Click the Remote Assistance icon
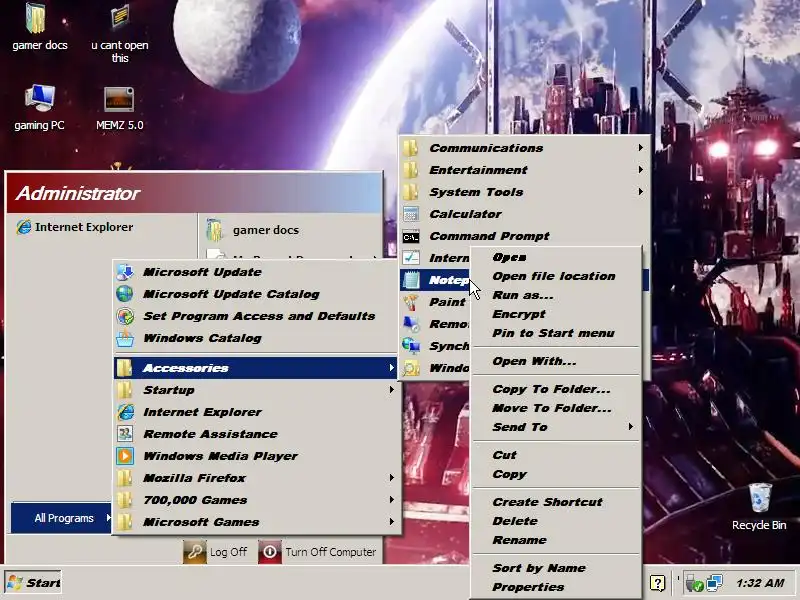The height and width of the screenshot is (600, 800). coord(124,434)
